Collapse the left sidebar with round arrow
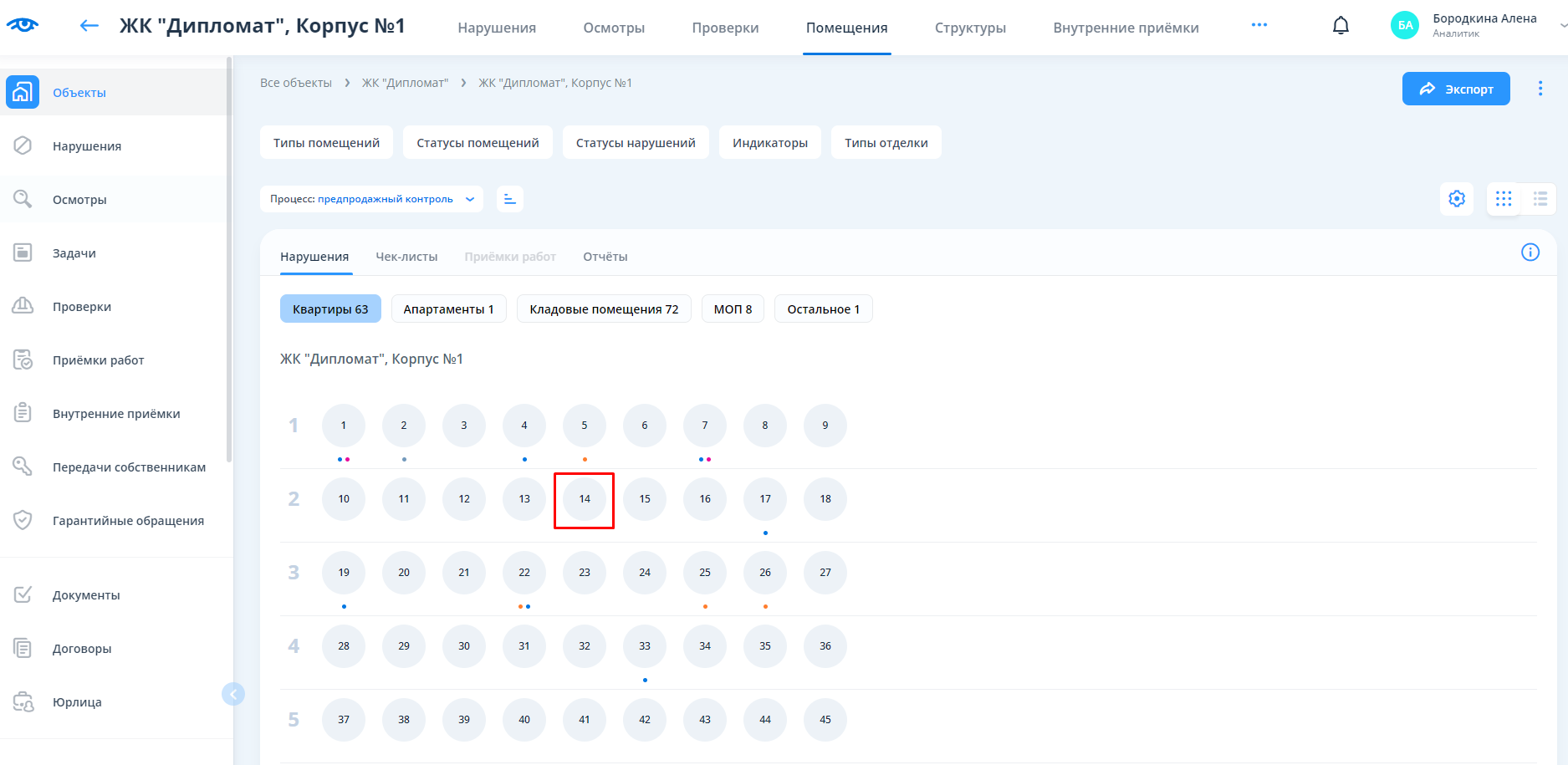 coord(233,694)
